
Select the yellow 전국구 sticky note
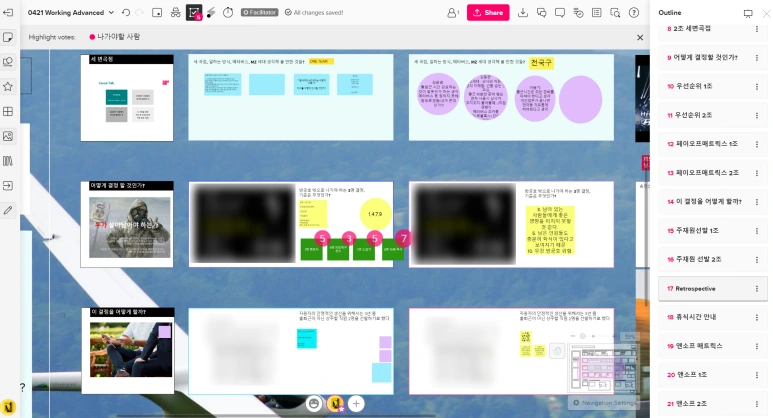(541, 63)
